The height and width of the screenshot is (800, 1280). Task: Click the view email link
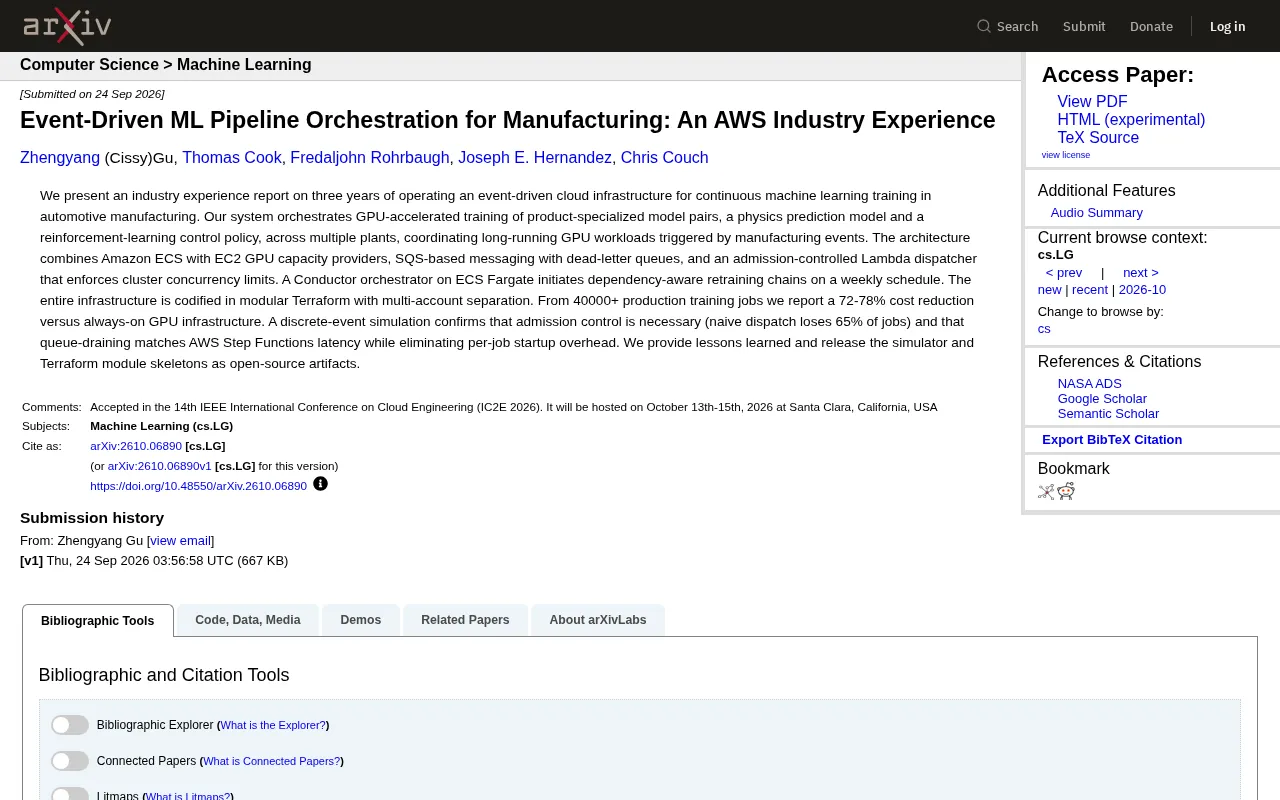coord(180,541)
